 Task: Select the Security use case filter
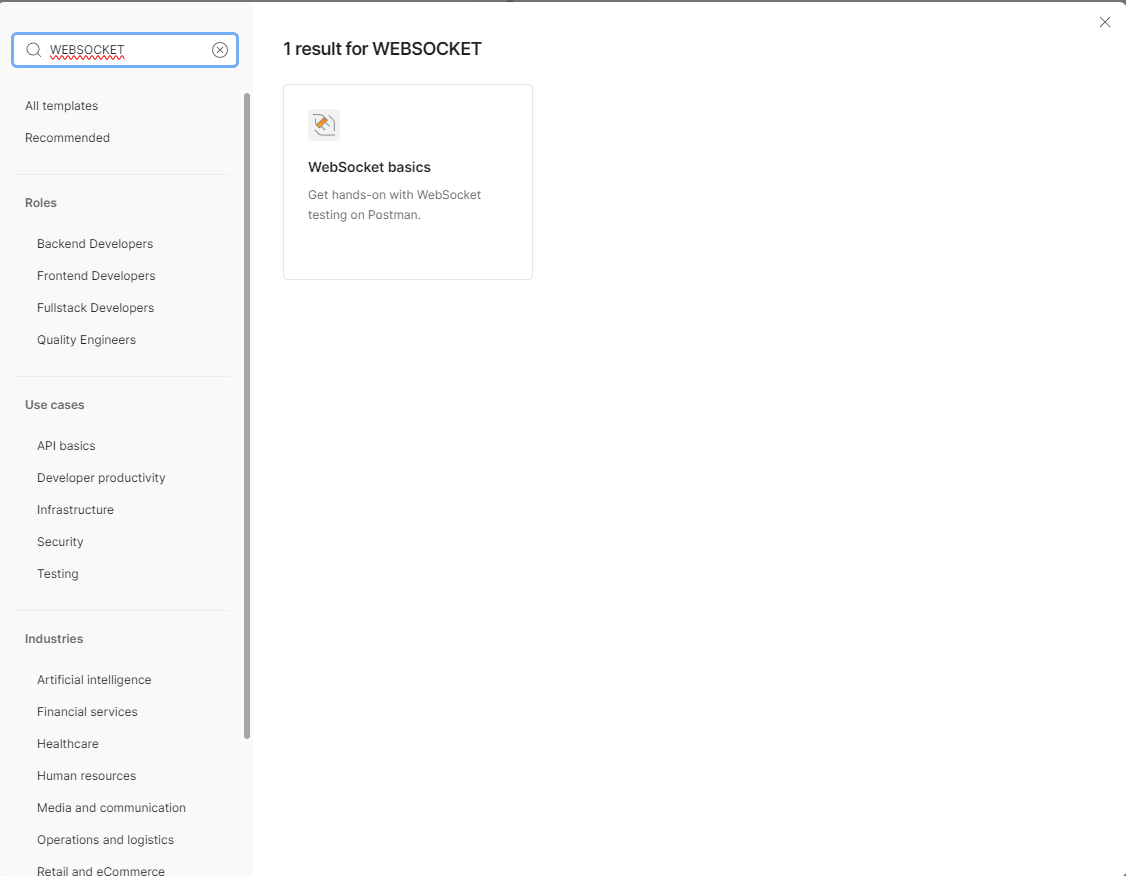point(59,541)
